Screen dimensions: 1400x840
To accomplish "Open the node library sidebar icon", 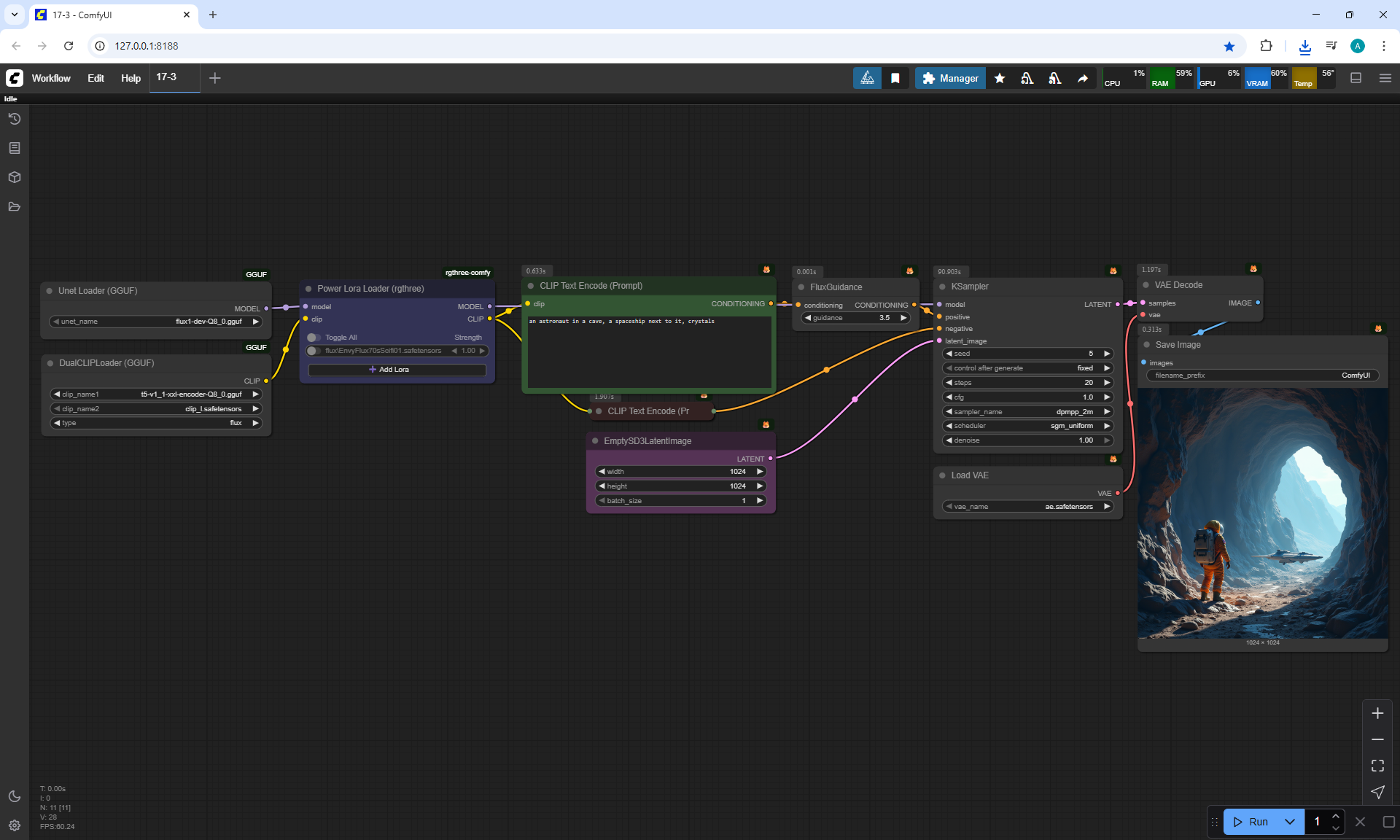I will (15, 148).
